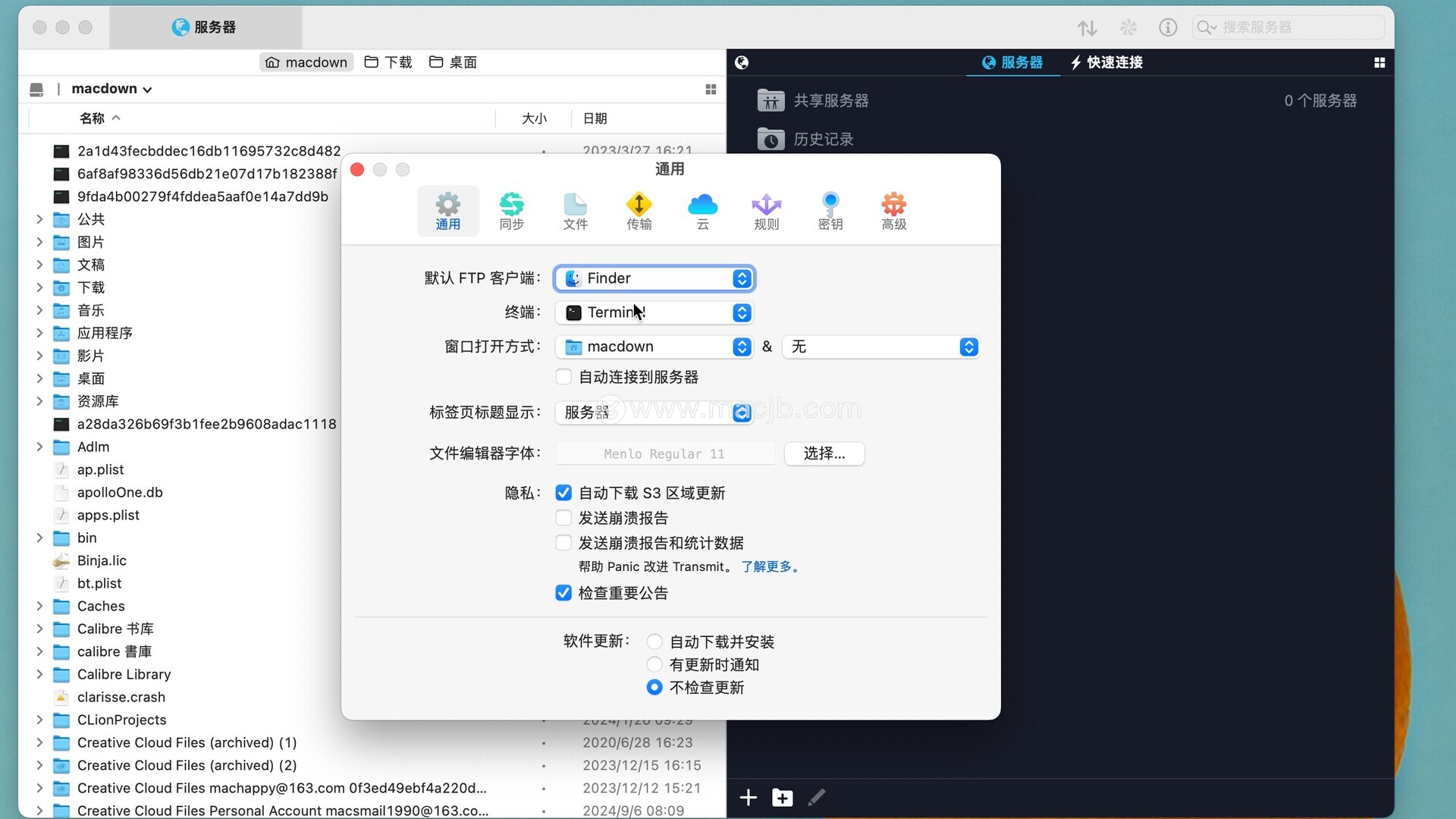The height and width of the screenshot is (819, 1456).
Task: Select the 下载 favorite folder shortcut
Action: pos(388,62)
